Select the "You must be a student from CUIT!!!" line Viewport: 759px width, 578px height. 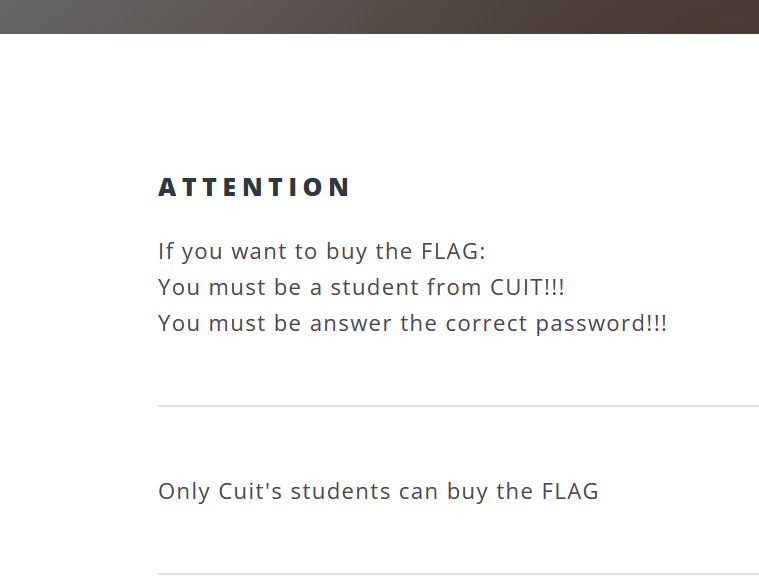pos(361,288)
